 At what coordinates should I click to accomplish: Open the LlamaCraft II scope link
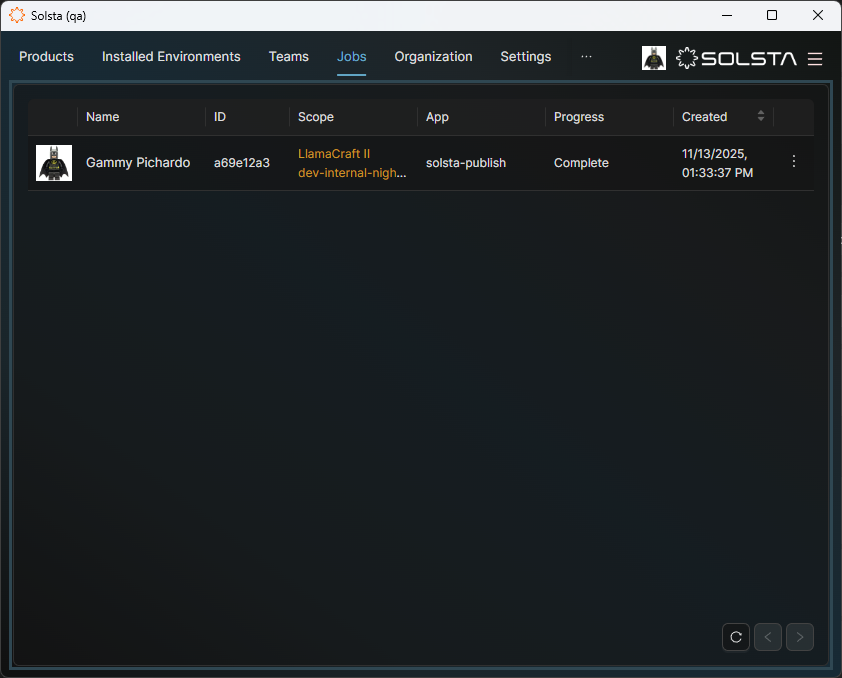pos(334,154)
